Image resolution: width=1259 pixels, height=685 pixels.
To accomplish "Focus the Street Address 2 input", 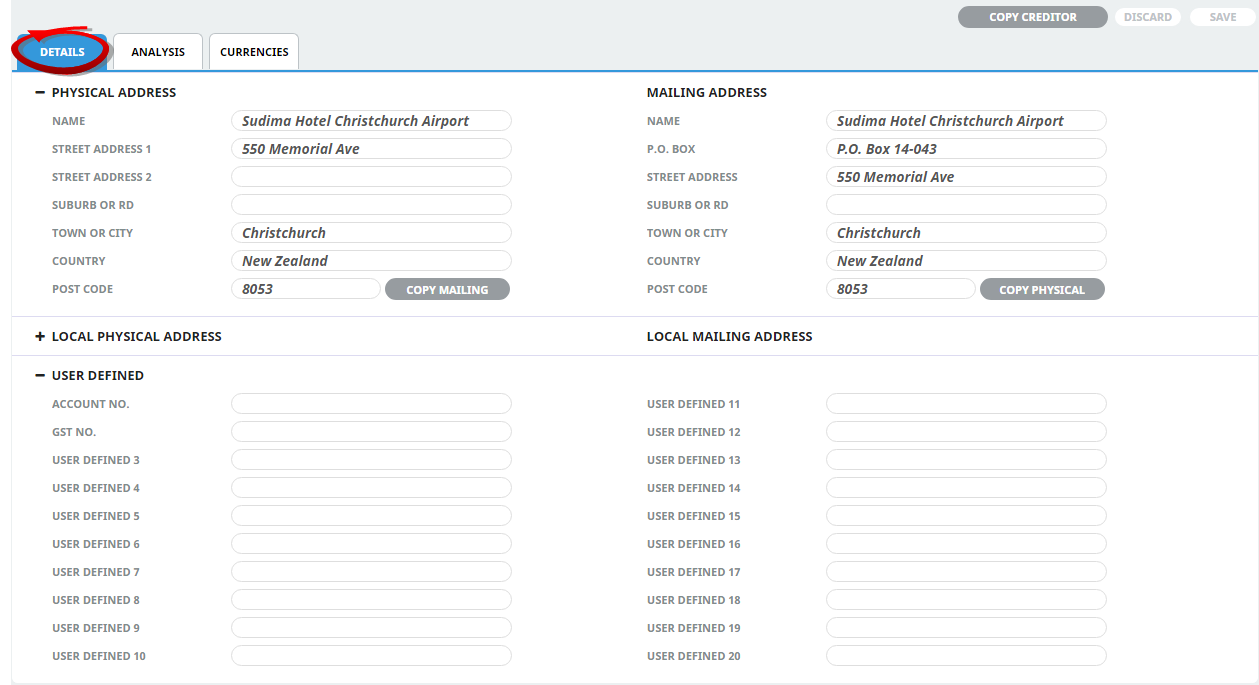I will pos(371,177).
